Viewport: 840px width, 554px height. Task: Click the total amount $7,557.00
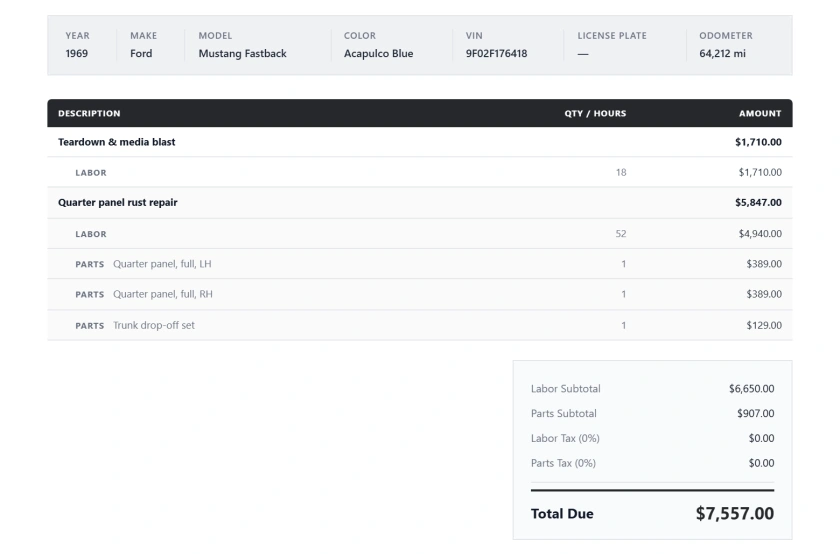[734, 513]
